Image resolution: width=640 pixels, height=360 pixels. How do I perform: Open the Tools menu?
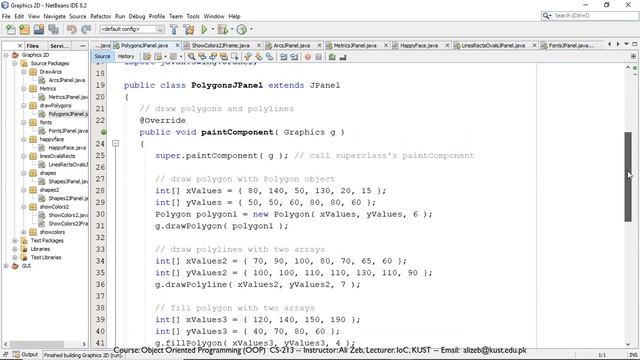(x=193, y=16)
